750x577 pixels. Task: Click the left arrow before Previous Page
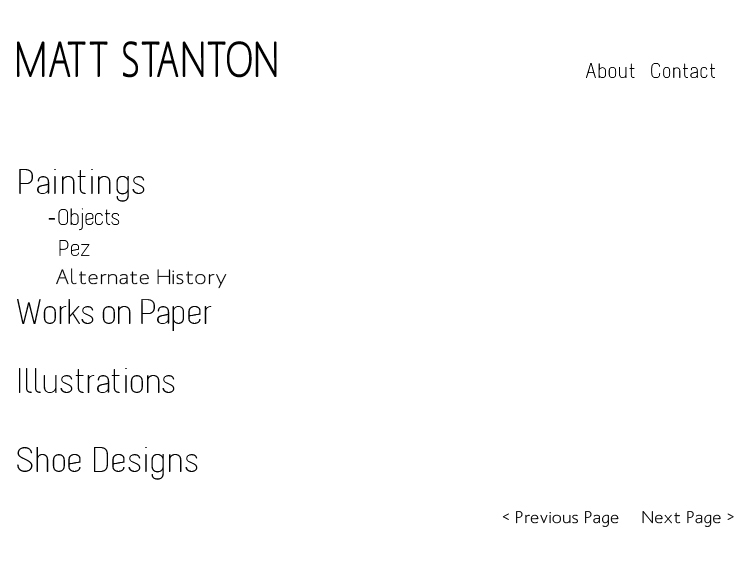[506, 517]
